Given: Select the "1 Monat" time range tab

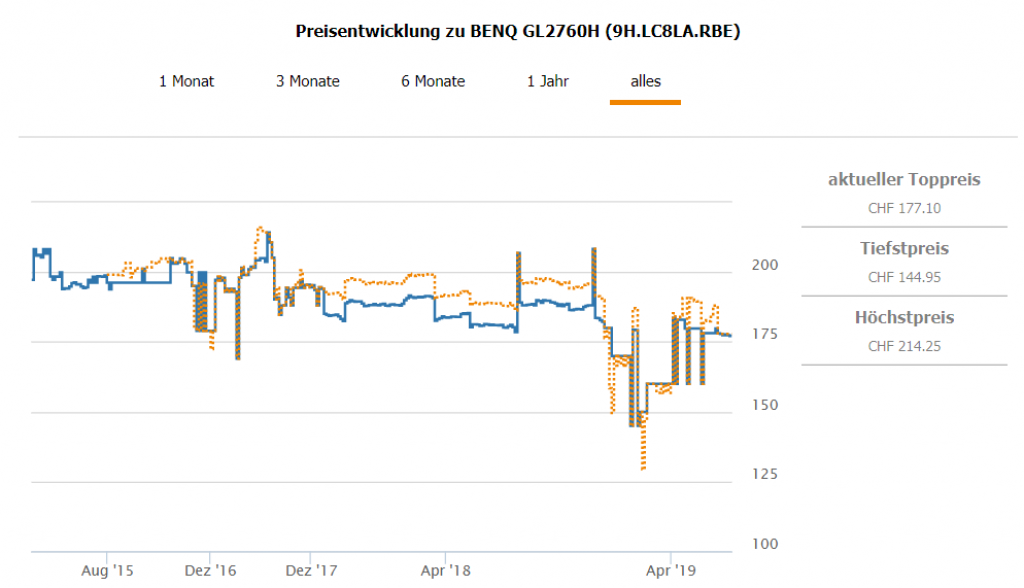Looking at the screenshot, I should (186, 81).
